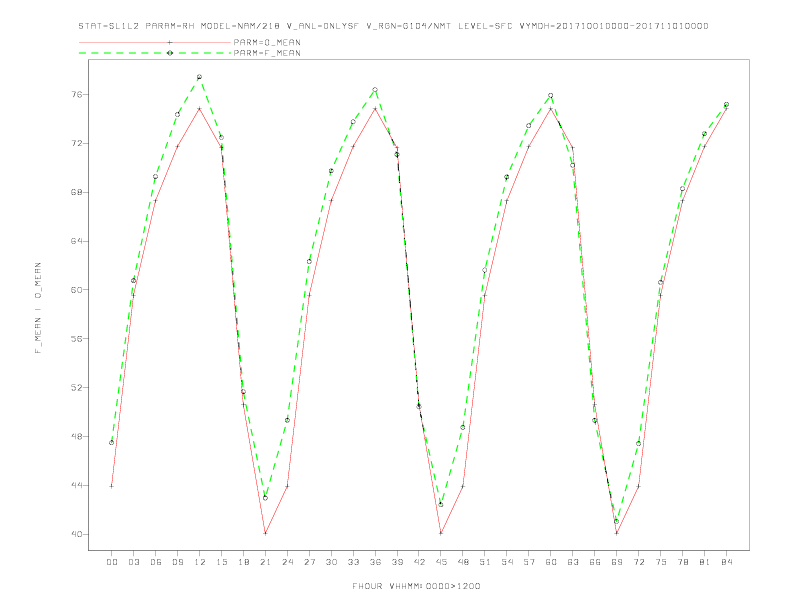
Task: Click F_MEAN circle marker at forecast hour 00
Action: coord(112,443)
